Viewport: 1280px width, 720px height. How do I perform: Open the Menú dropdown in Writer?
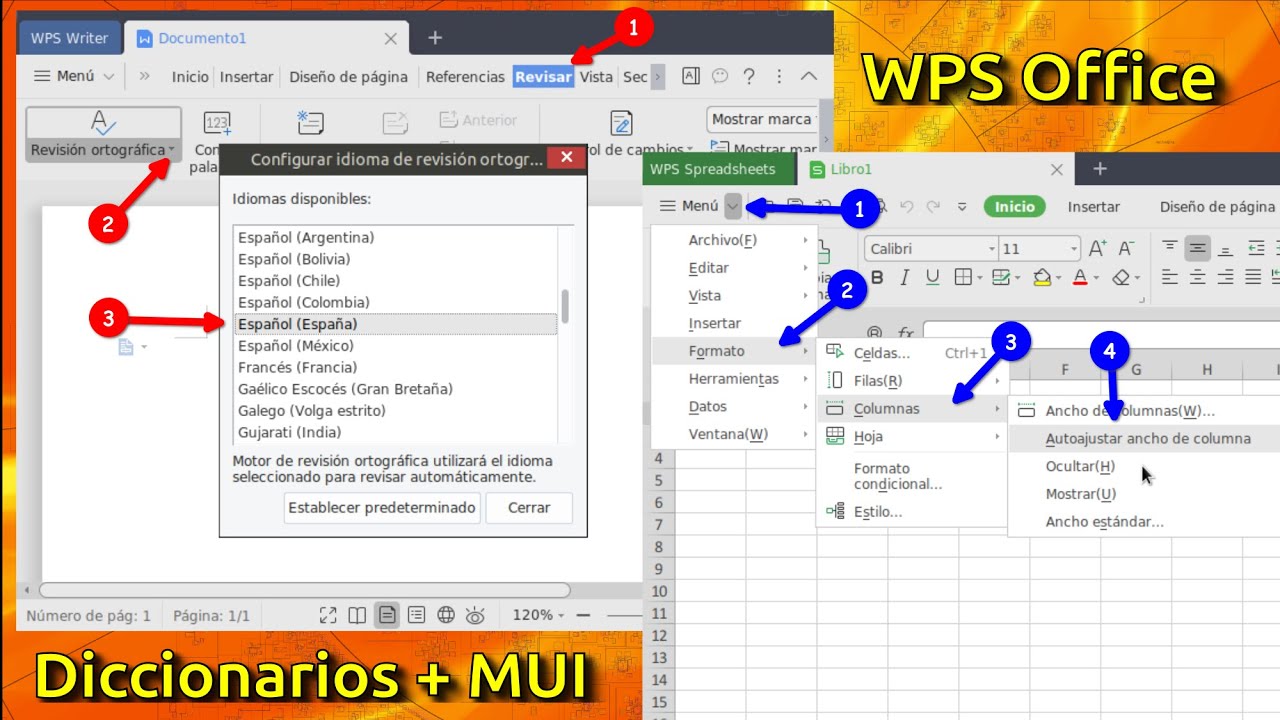tap(109, 76)
